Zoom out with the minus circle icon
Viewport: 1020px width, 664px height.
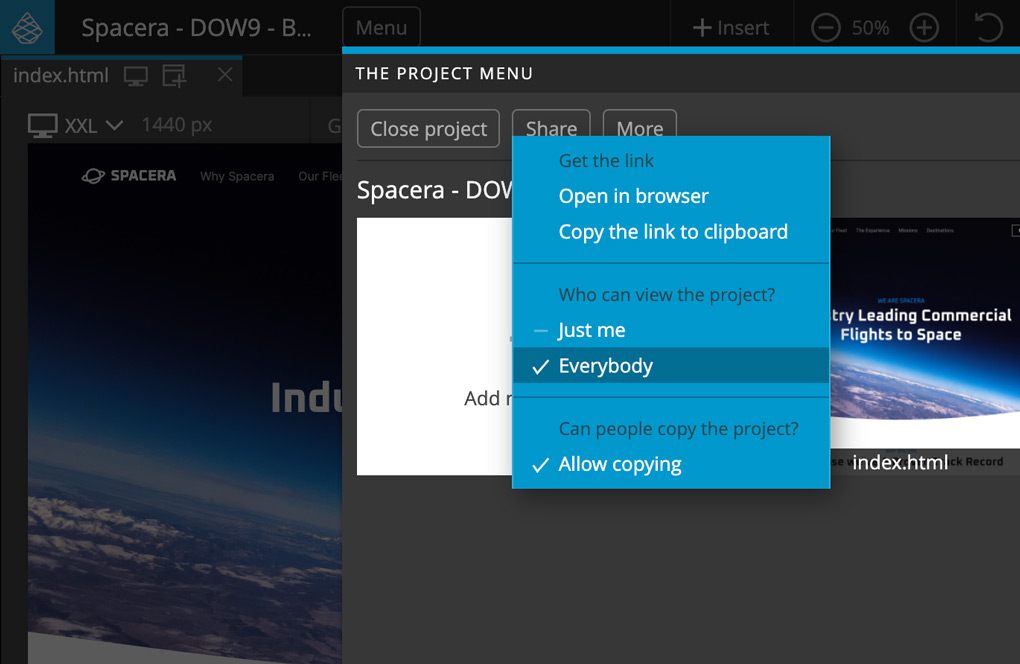(825, 28)
